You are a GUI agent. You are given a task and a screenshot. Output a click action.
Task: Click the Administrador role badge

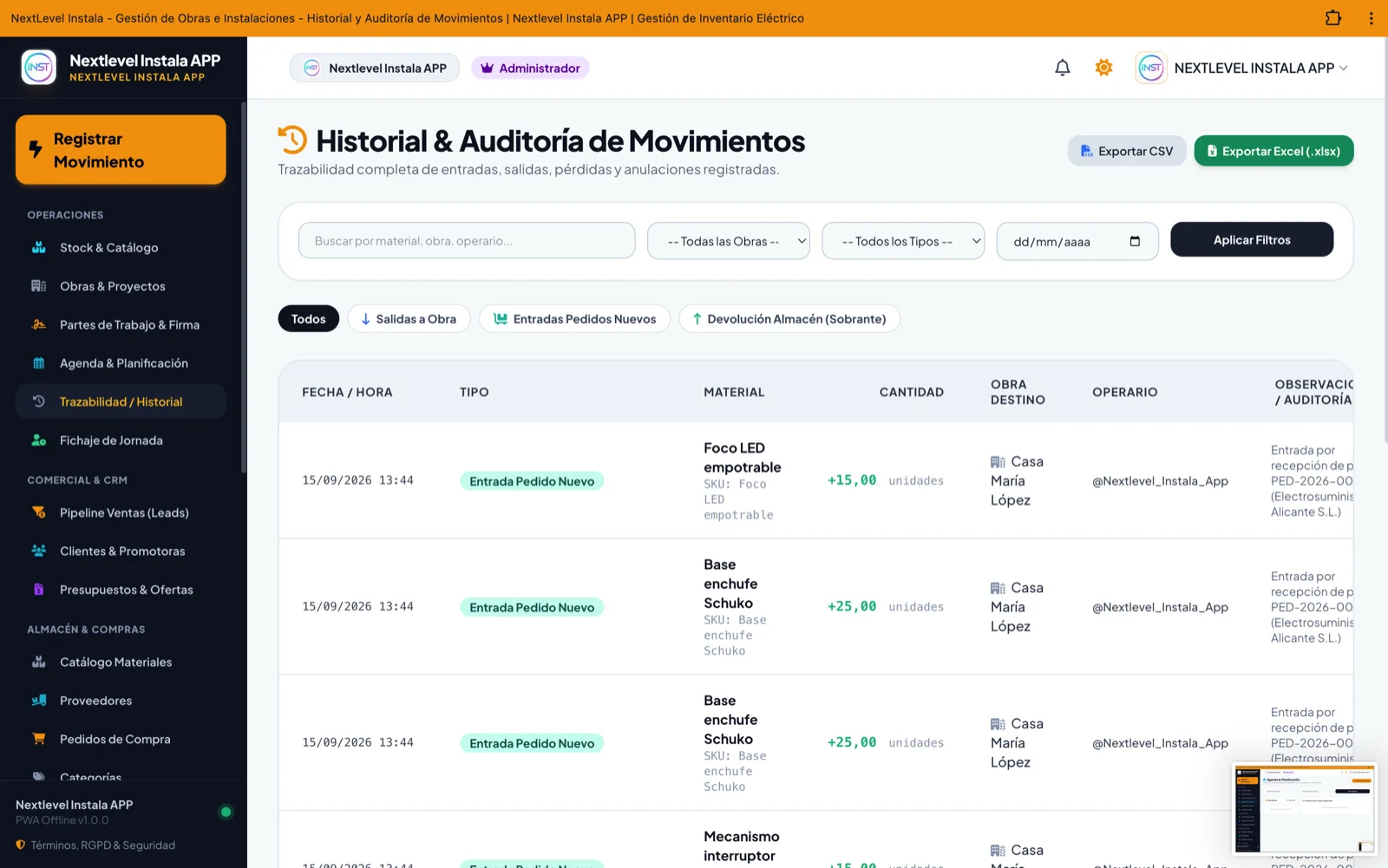pyautogui.click(x=530, y=68)
